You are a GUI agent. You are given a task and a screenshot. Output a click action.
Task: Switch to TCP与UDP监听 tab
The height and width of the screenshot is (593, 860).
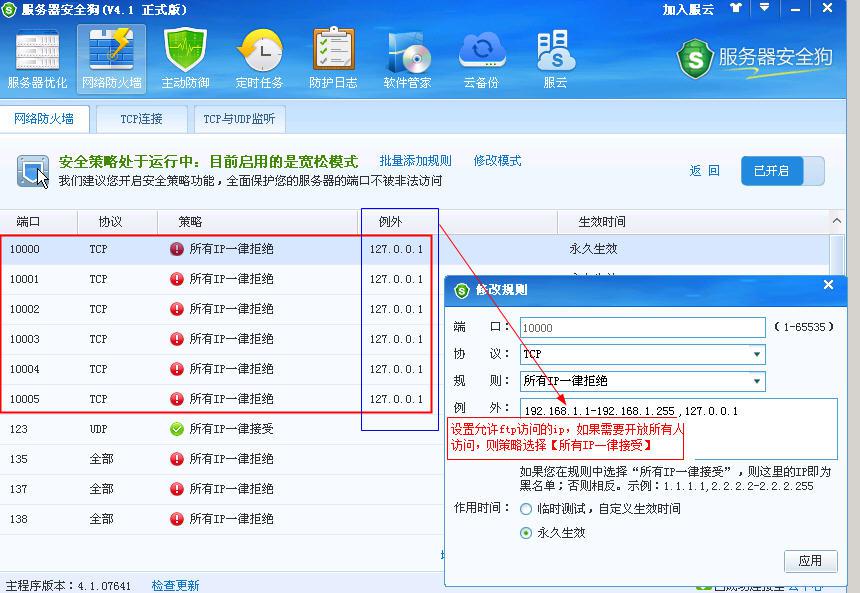coord(239,119)
